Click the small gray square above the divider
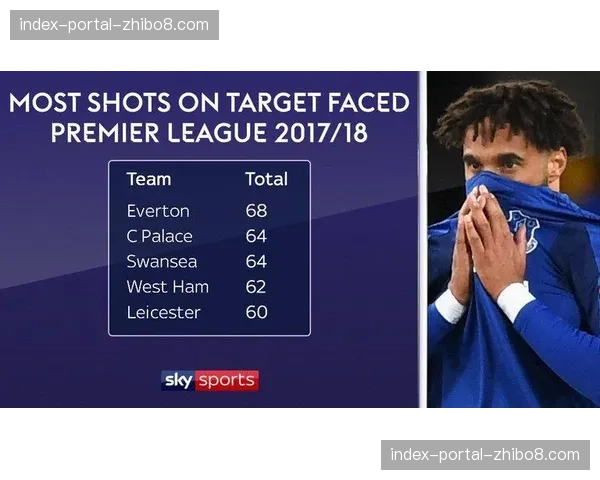This screenshot has height=480, width=600. pyautogui.click(x=424, y=68)
